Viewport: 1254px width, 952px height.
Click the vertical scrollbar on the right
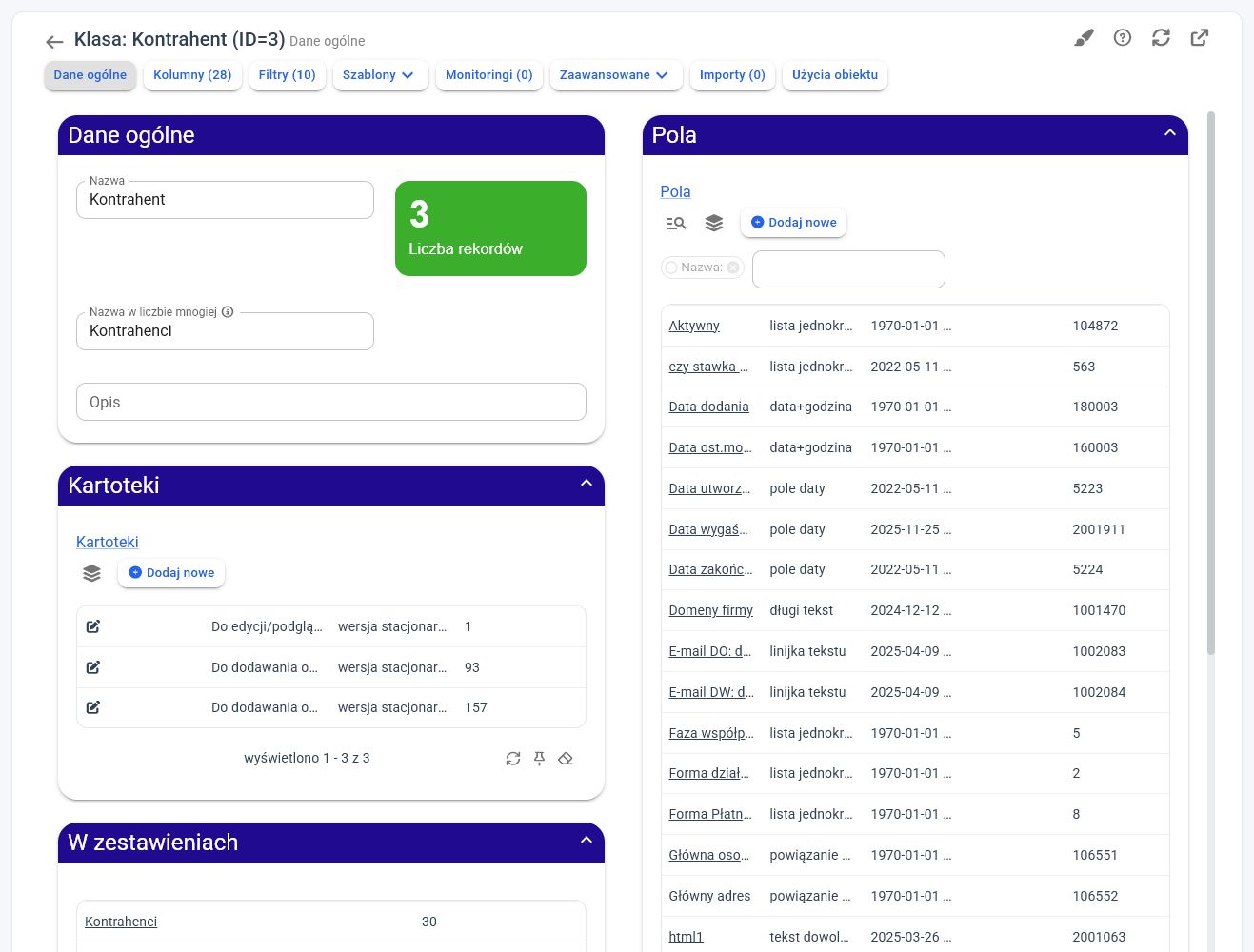click(1211, 383)
